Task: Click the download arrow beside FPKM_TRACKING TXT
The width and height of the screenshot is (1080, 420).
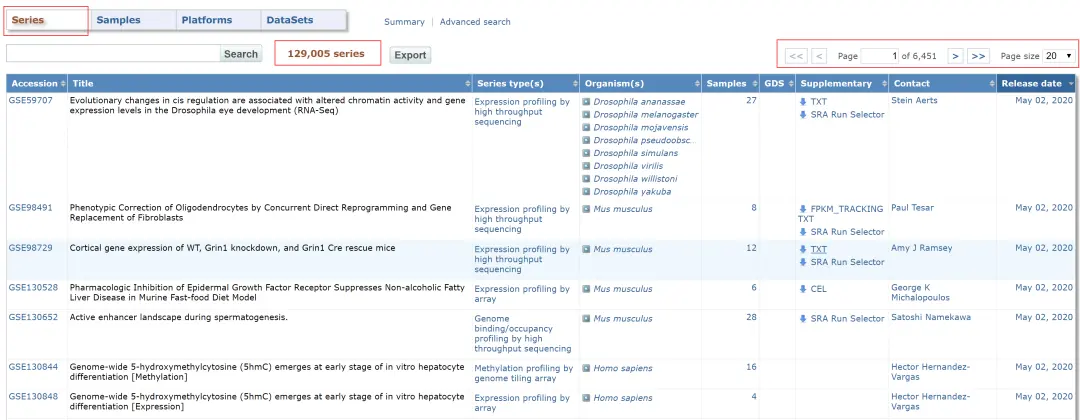Action: (x=804, y=209)
